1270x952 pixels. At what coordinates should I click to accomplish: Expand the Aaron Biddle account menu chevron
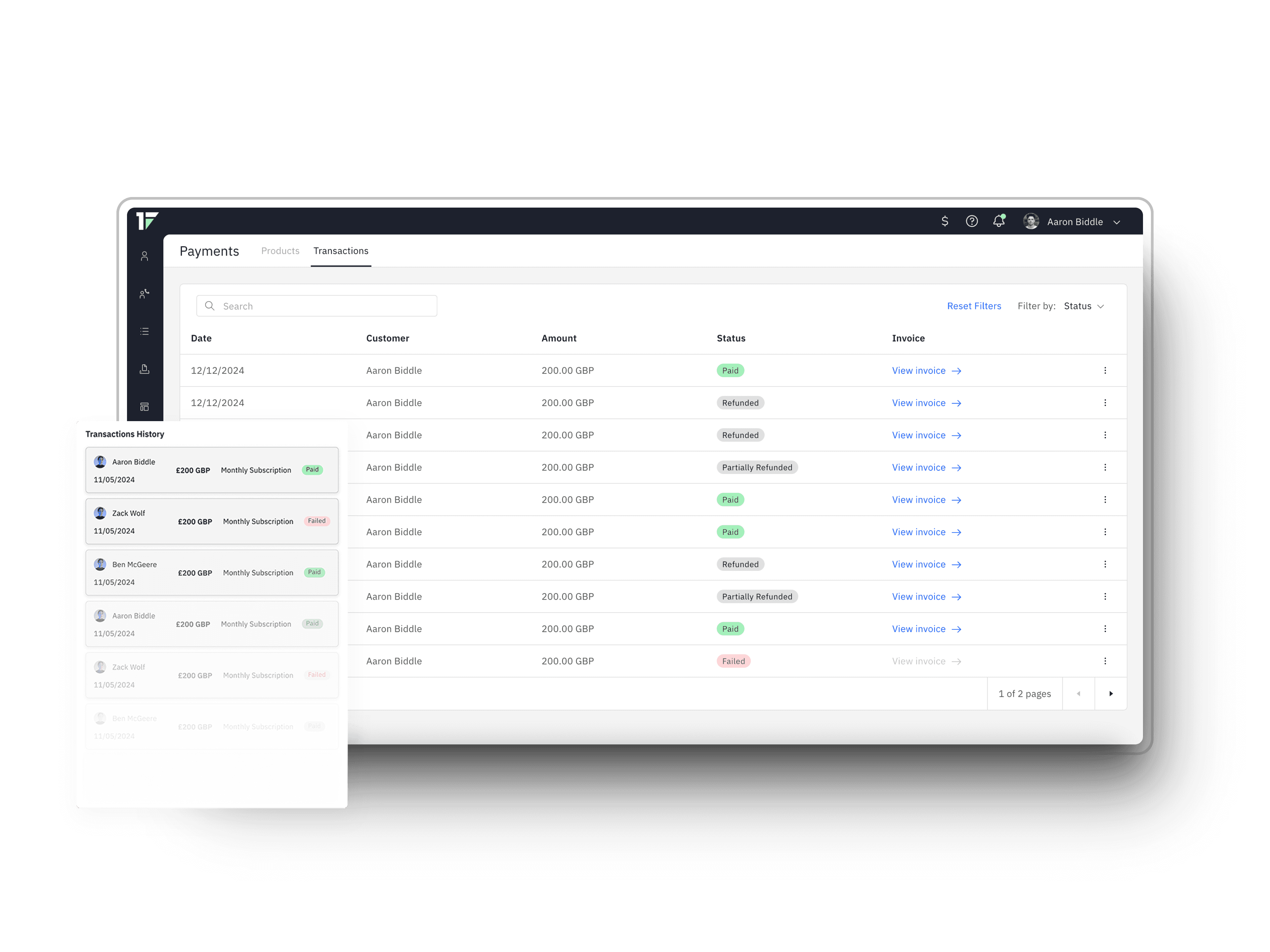pyautogui.click(x=1117, y=222)
